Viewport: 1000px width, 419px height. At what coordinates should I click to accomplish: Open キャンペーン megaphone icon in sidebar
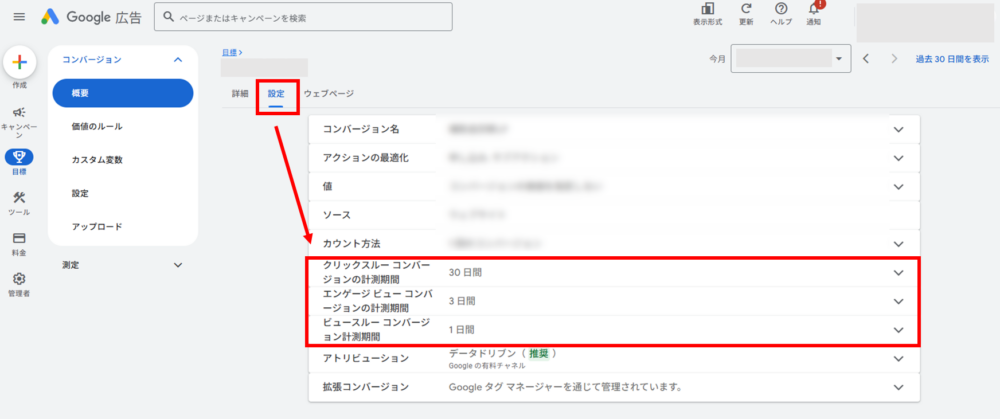[20, 113]
